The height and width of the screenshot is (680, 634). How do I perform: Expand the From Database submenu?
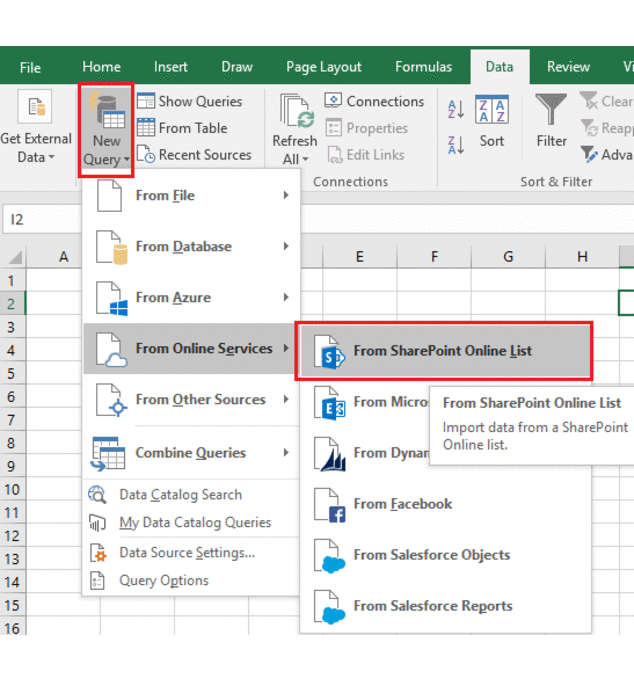coord(191,246)
